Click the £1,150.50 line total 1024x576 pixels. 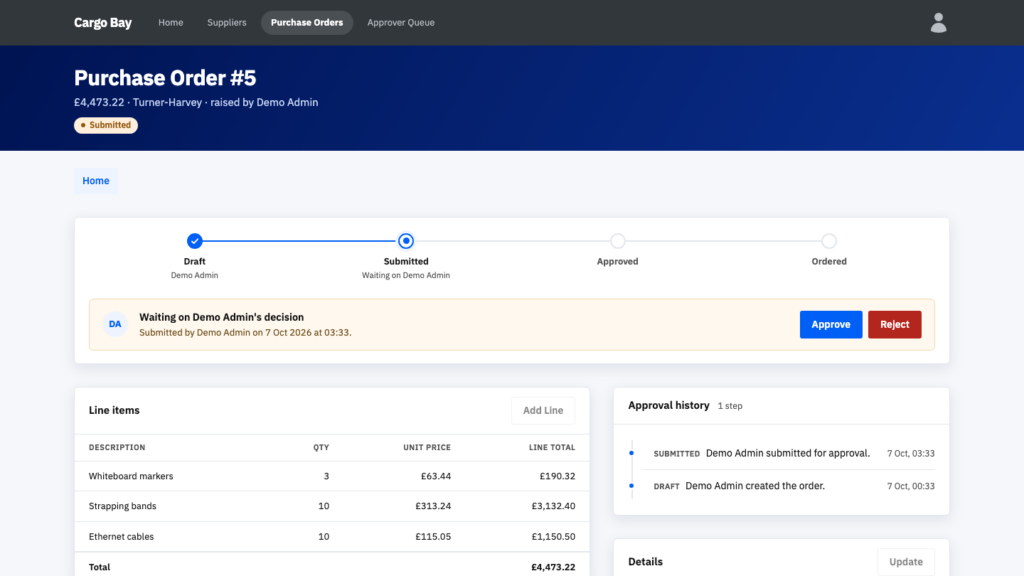pyautogui.click(x=553, y=536)
